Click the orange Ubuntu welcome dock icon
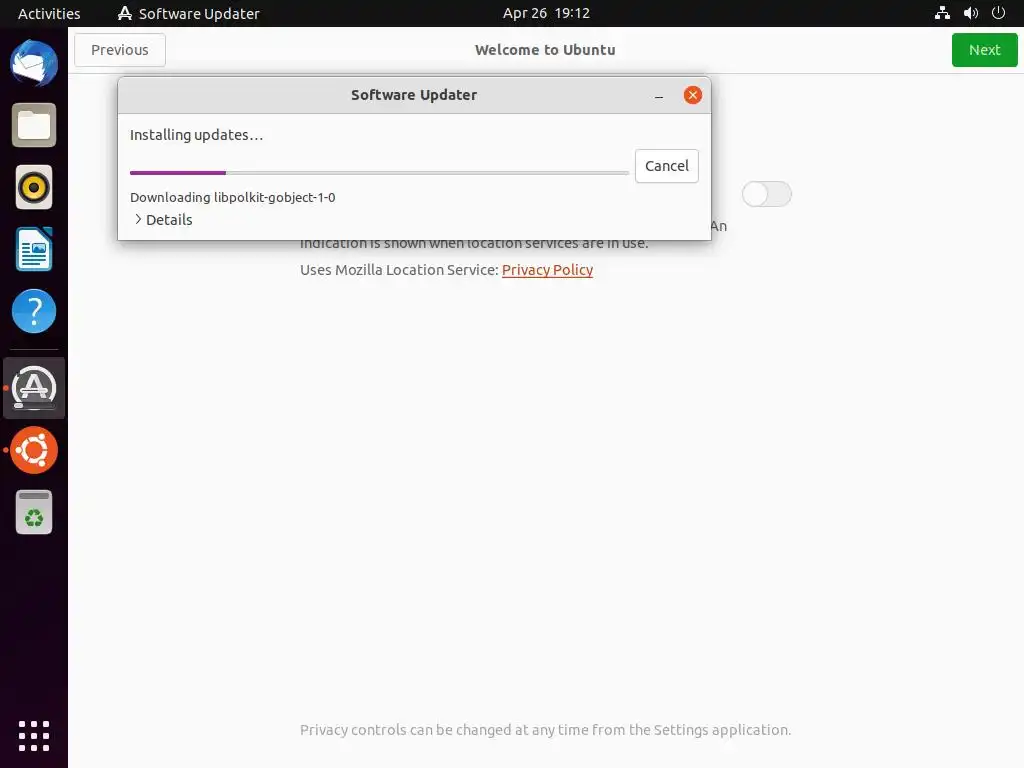Viewport: 1024px width, 768px height. point(34,450)
